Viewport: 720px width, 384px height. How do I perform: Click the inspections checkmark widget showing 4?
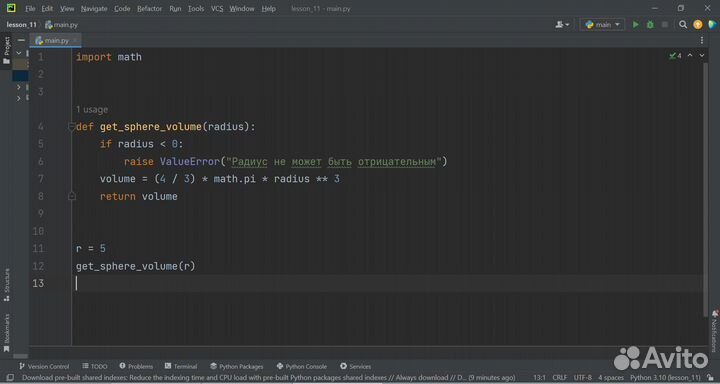tap(675, 56)
